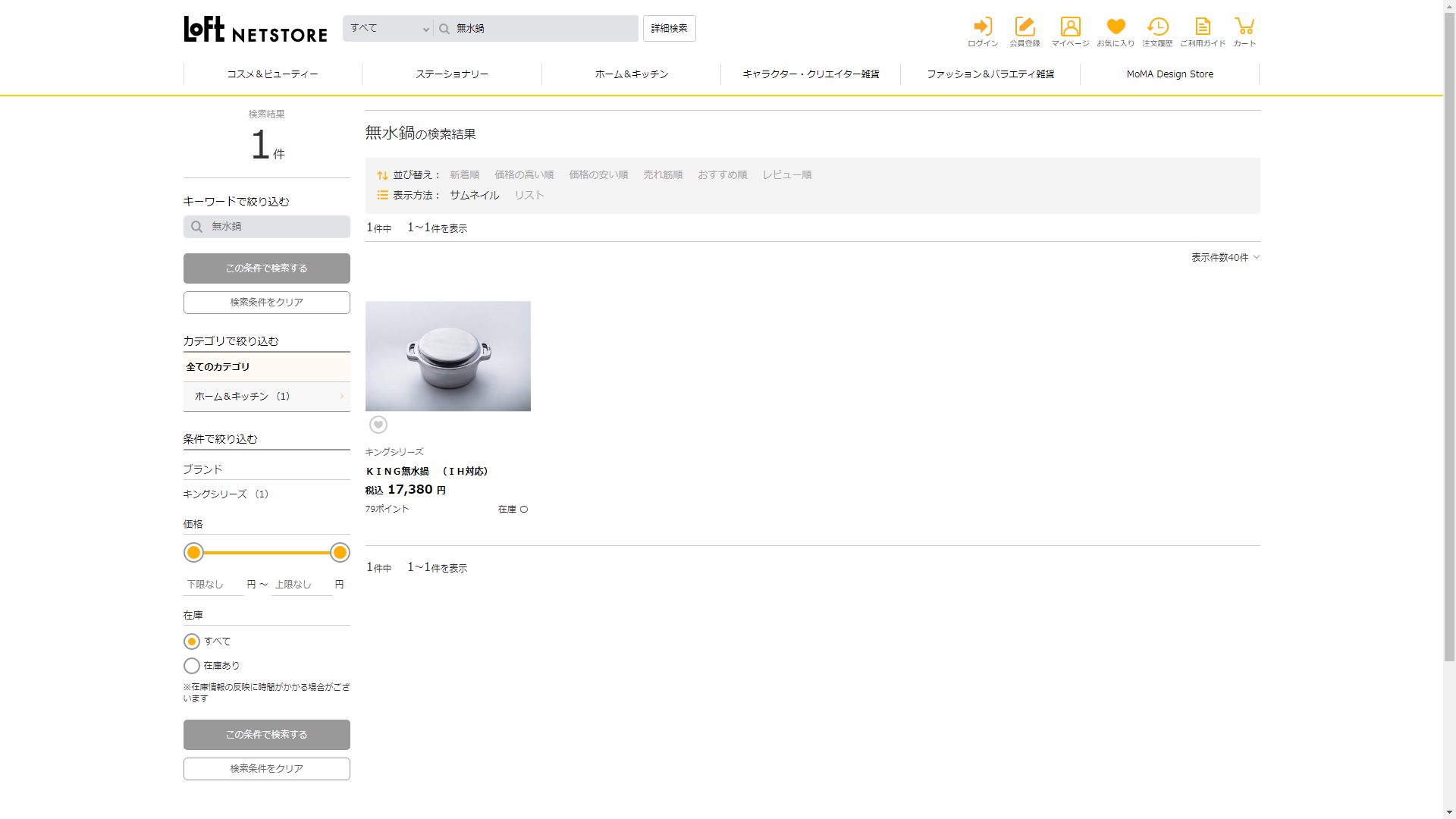Open the ステーショナリー menu

click(452, 74)
